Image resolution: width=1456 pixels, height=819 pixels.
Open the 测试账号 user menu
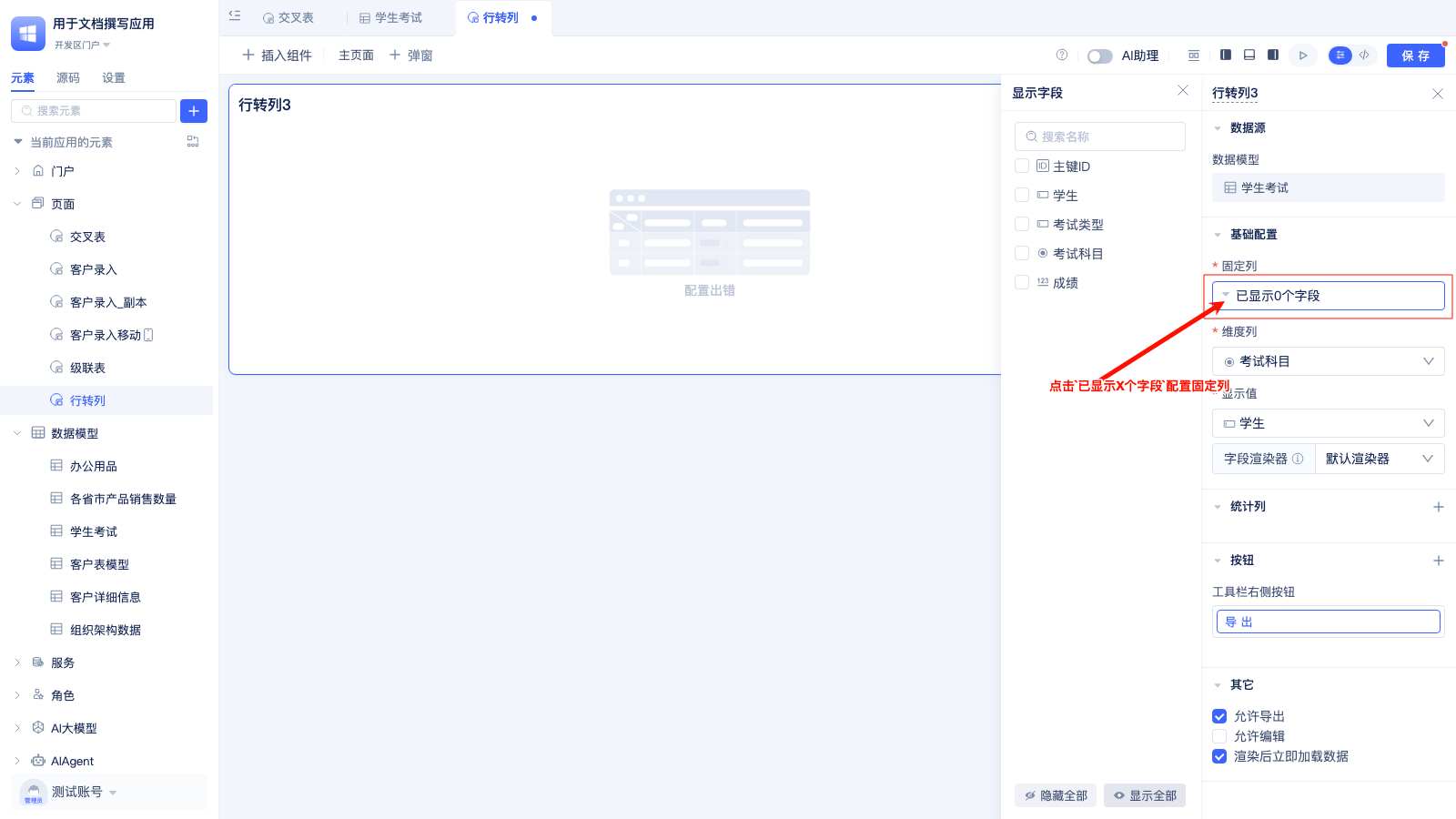(x=109, y=792)
